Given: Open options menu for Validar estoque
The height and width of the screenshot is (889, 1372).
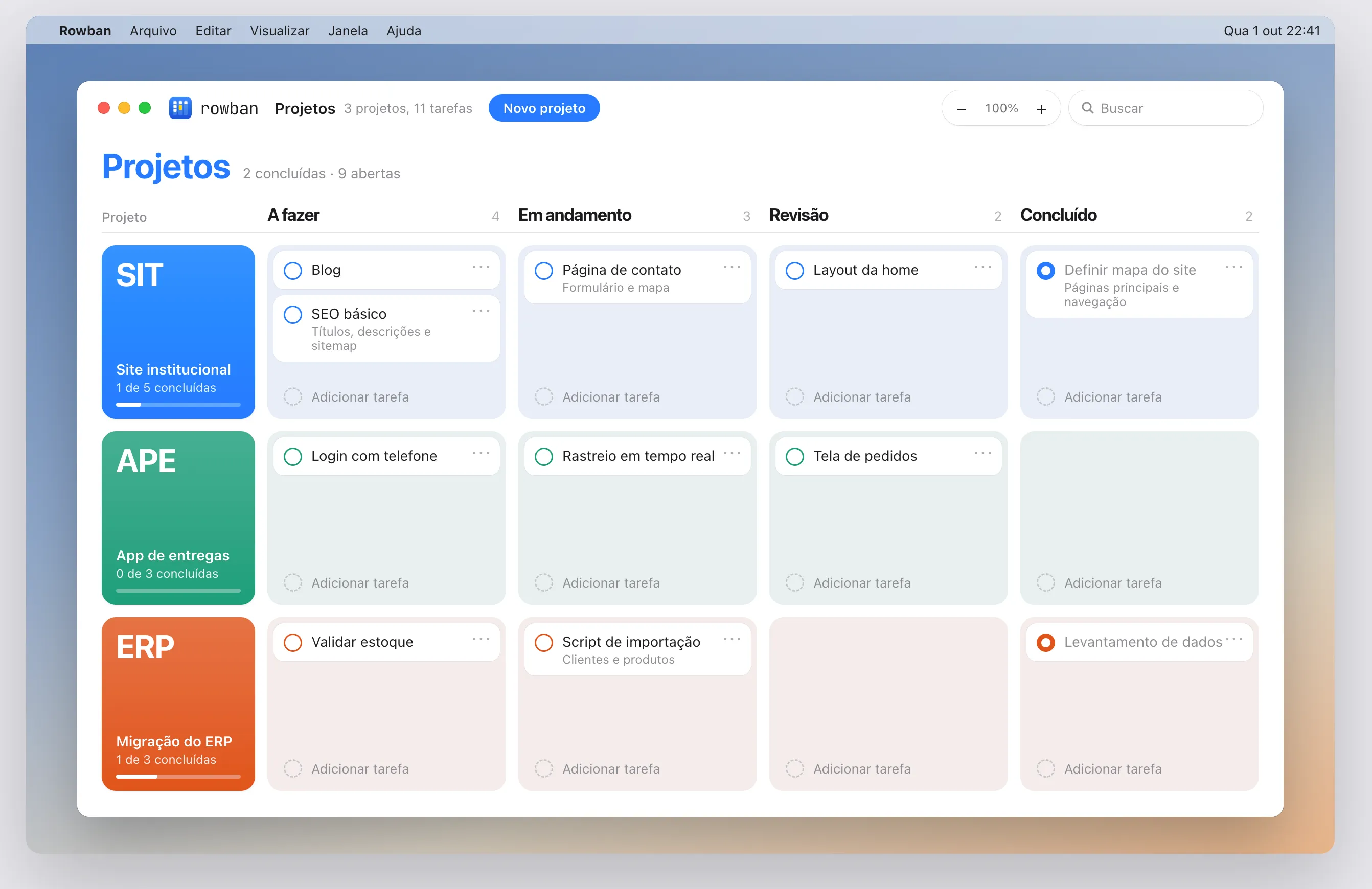Looking at the screenshot, I should click(481, 639).
